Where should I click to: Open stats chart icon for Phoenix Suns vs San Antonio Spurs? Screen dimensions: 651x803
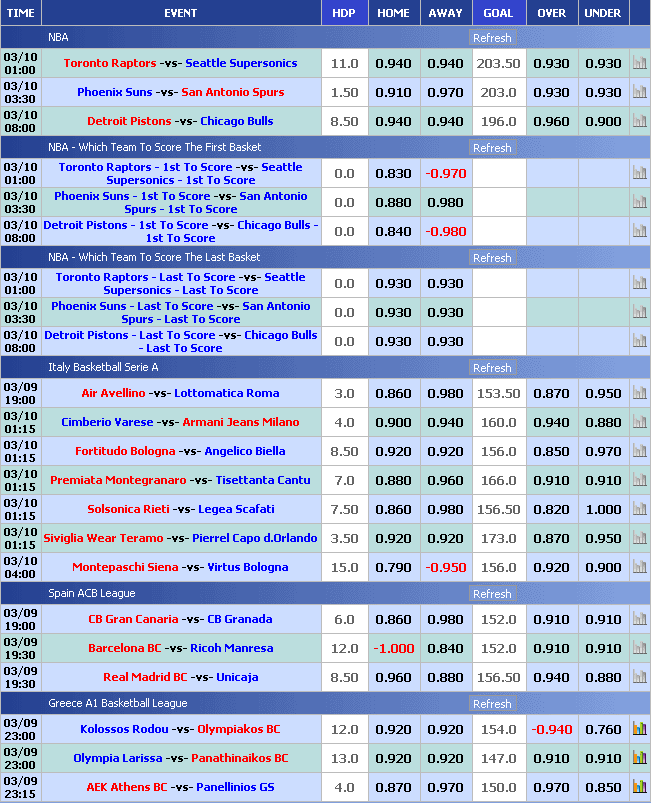[x=639, y=92]
